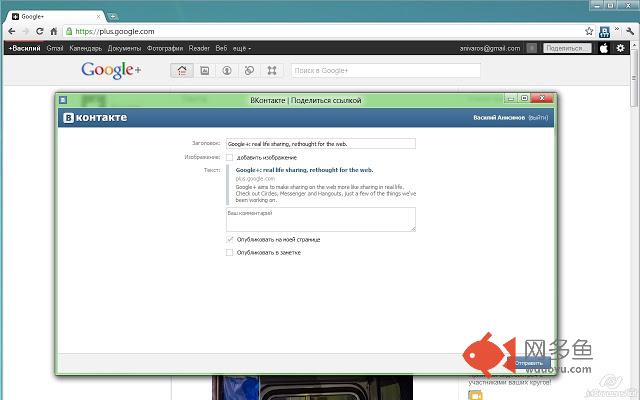Open the Google+ Circles icon

pos(249,71)
